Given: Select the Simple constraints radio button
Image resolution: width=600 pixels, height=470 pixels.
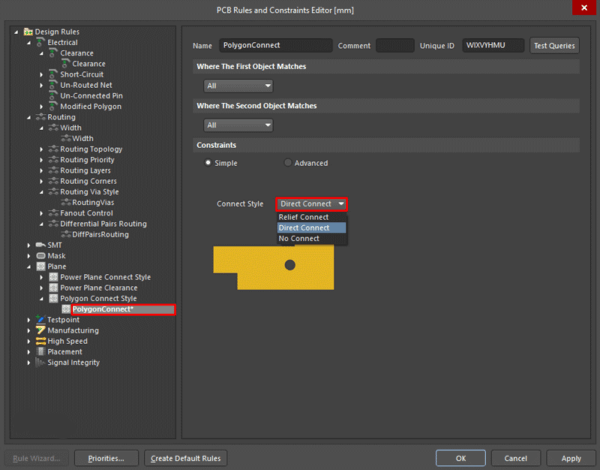Looking at the screenshot, I should [208, 163].
